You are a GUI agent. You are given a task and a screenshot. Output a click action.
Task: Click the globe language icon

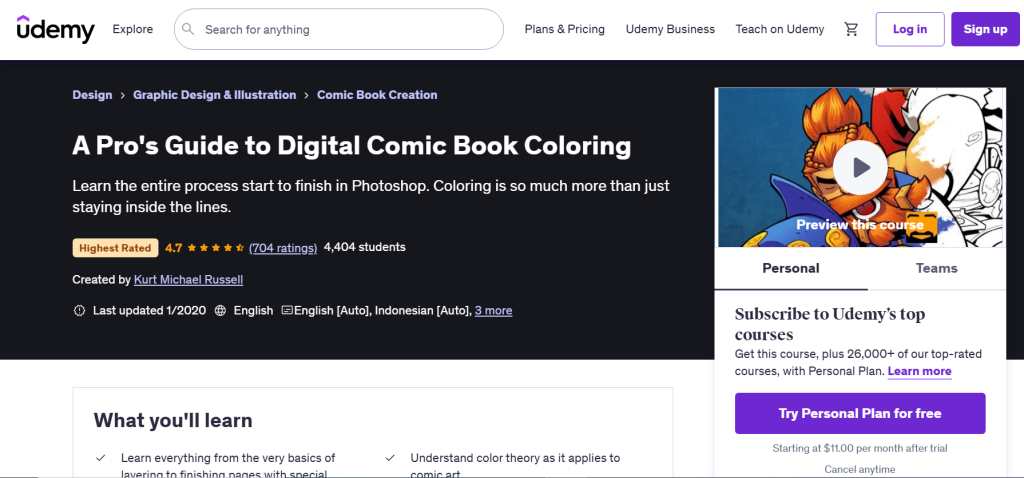[x=220, y=311]
